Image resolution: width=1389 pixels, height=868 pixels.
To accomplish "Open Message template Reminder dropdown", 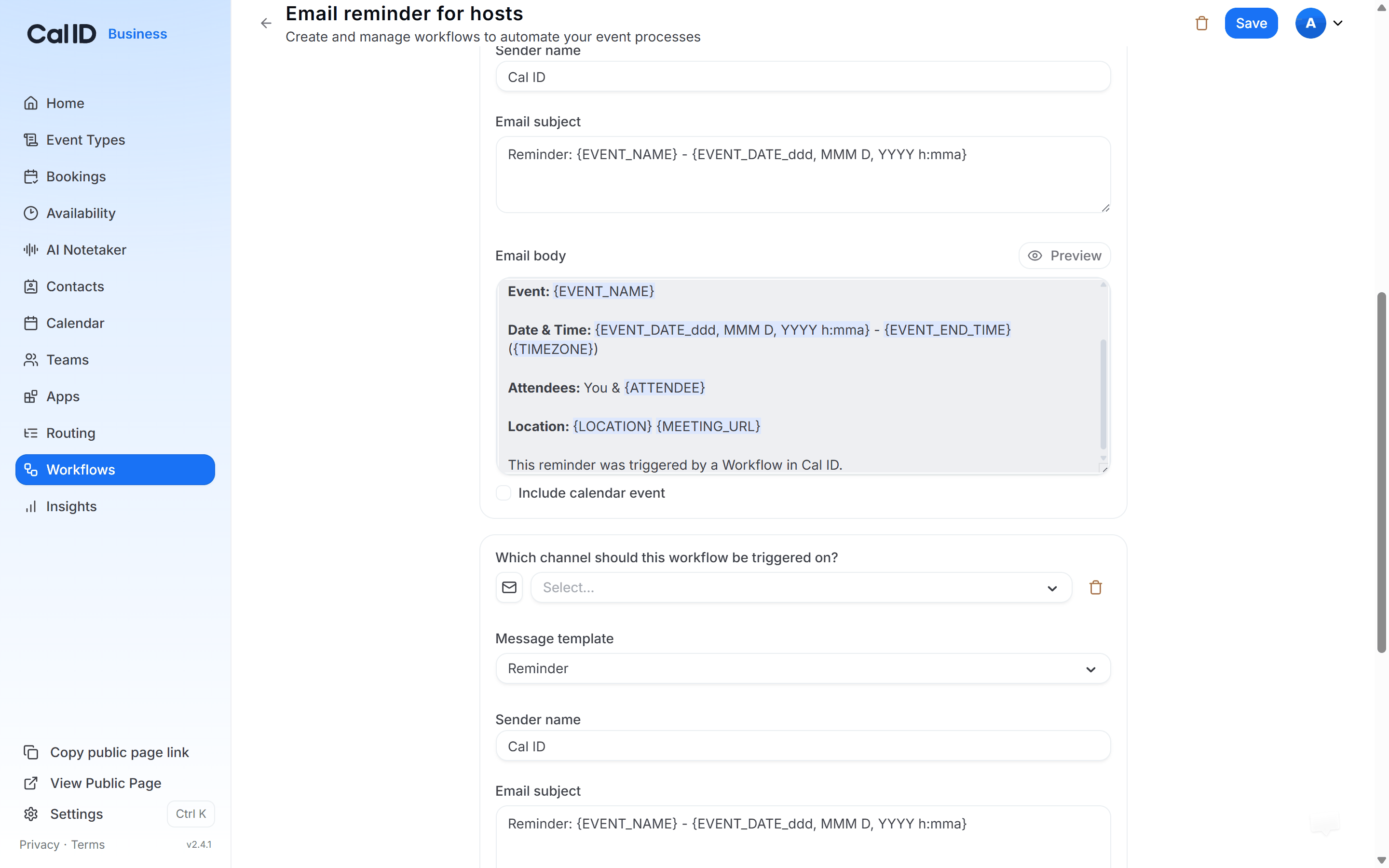I will pyautogui.click(x=803, y=668).
